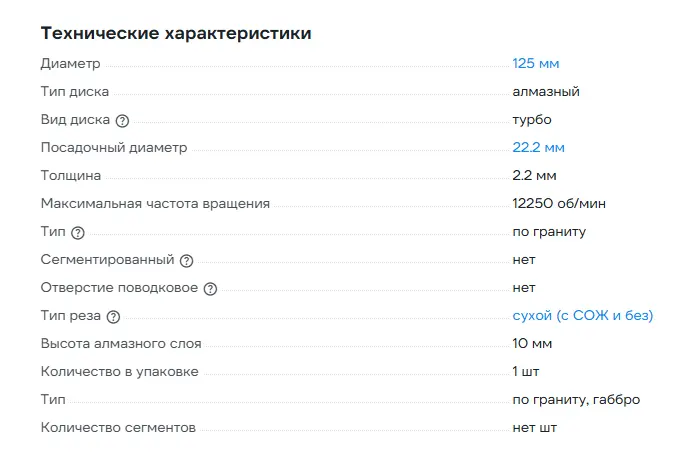Click the Толщина label
Image resolution: width=694 pixels, height=467 pixels.
(71, 176)
